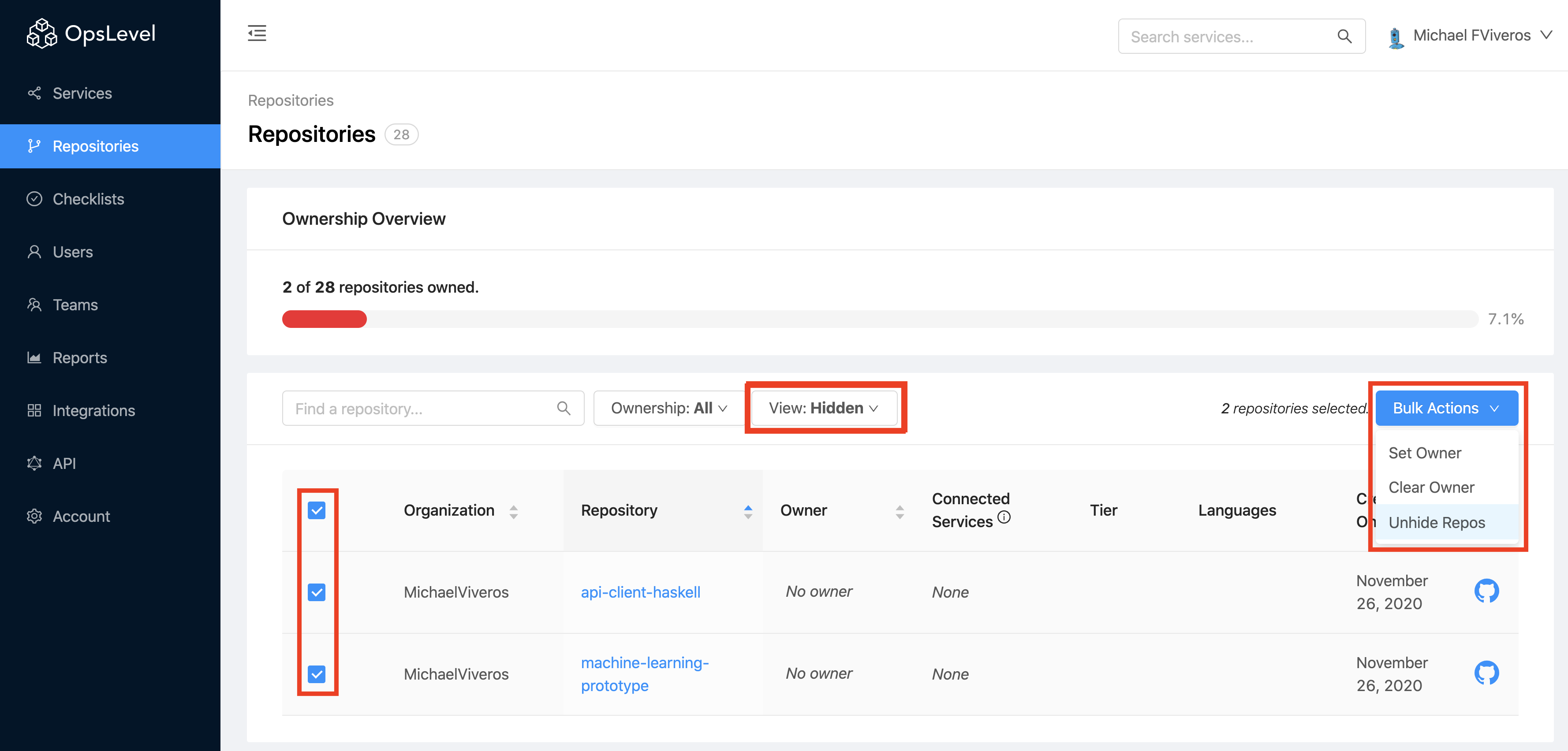Screen dimensions: 1568x751
Task: Click '2 of 28 repositories owned' text
Action: pos(381,287)
